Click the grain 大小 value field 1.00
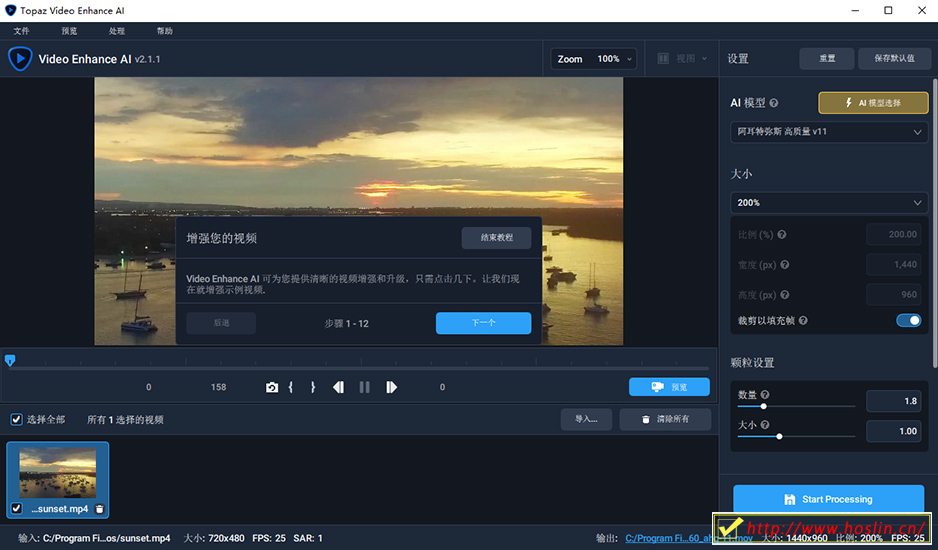Viewport: 938px width, 550px height. coord(894,431)
